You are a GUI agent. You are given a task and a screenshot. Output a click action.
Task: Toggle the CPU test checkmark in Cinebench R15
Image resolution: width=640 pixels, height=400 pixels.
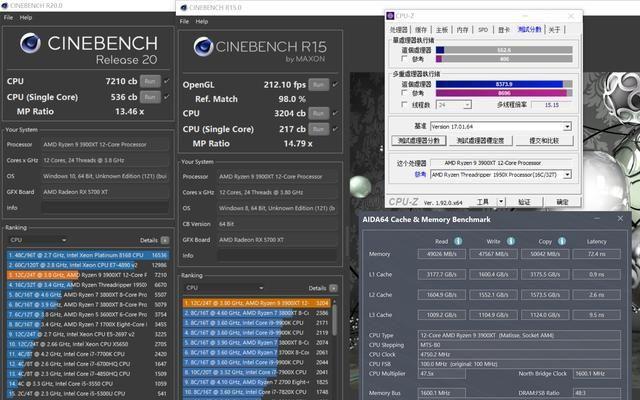pyautogui.click(x=335, y=113)
